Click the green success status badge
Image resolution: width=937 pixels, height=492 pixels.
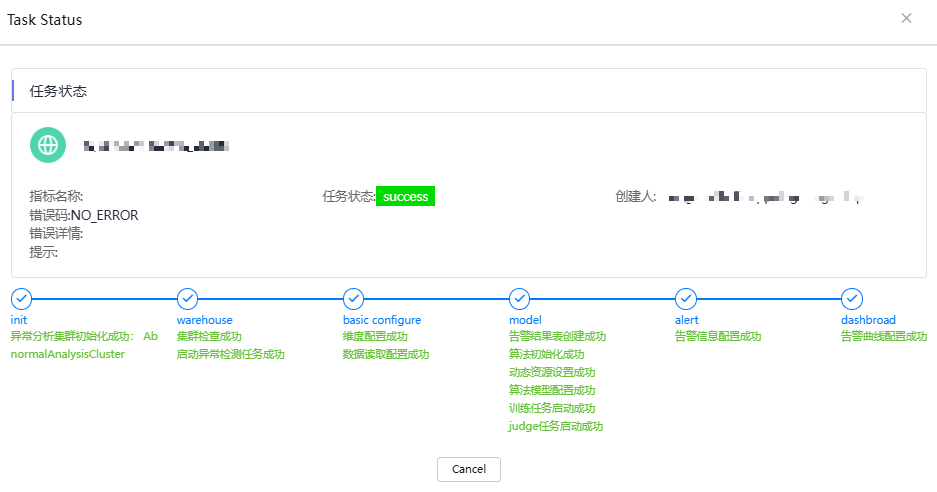point(405,197)
